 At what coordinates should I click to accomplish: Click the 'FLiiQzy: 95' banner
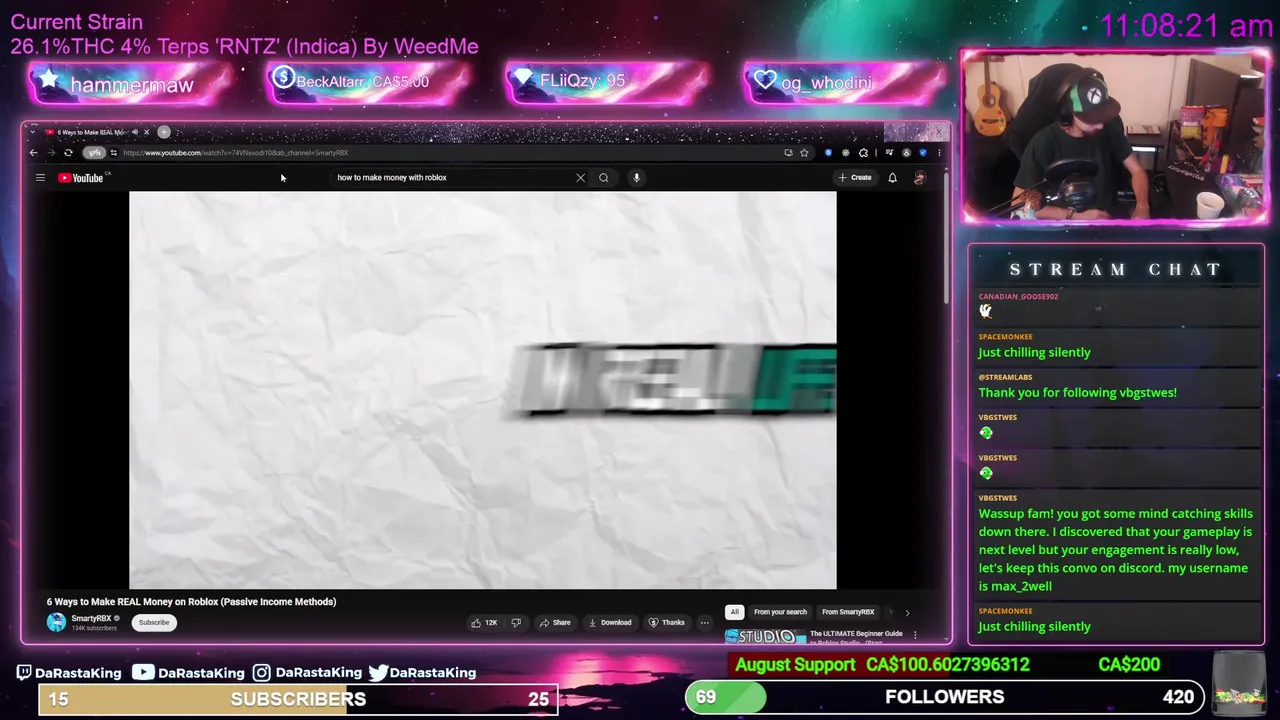tap(607, 82)
